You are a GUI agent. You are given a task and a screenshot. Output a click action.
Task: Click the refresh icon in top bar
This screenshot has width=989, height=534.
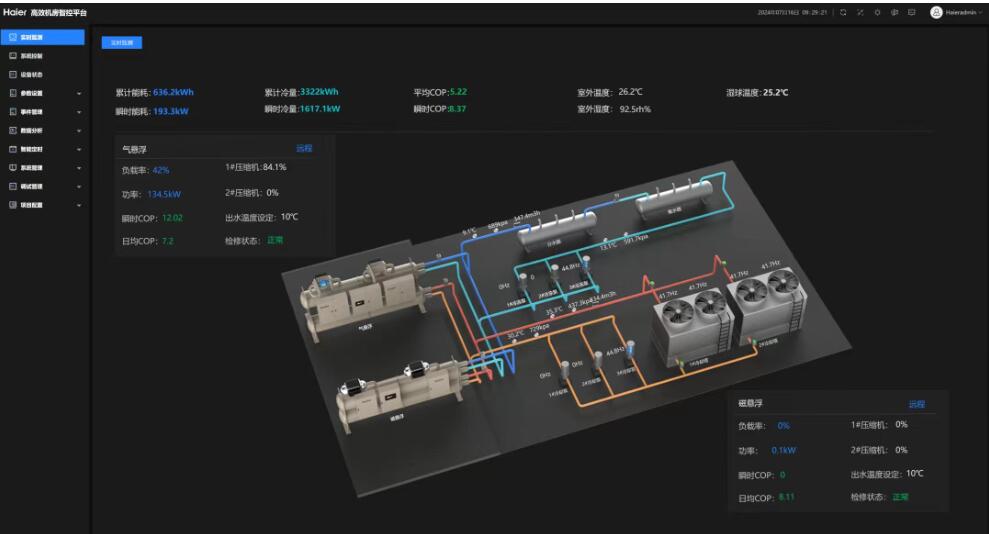coord(844,12)
